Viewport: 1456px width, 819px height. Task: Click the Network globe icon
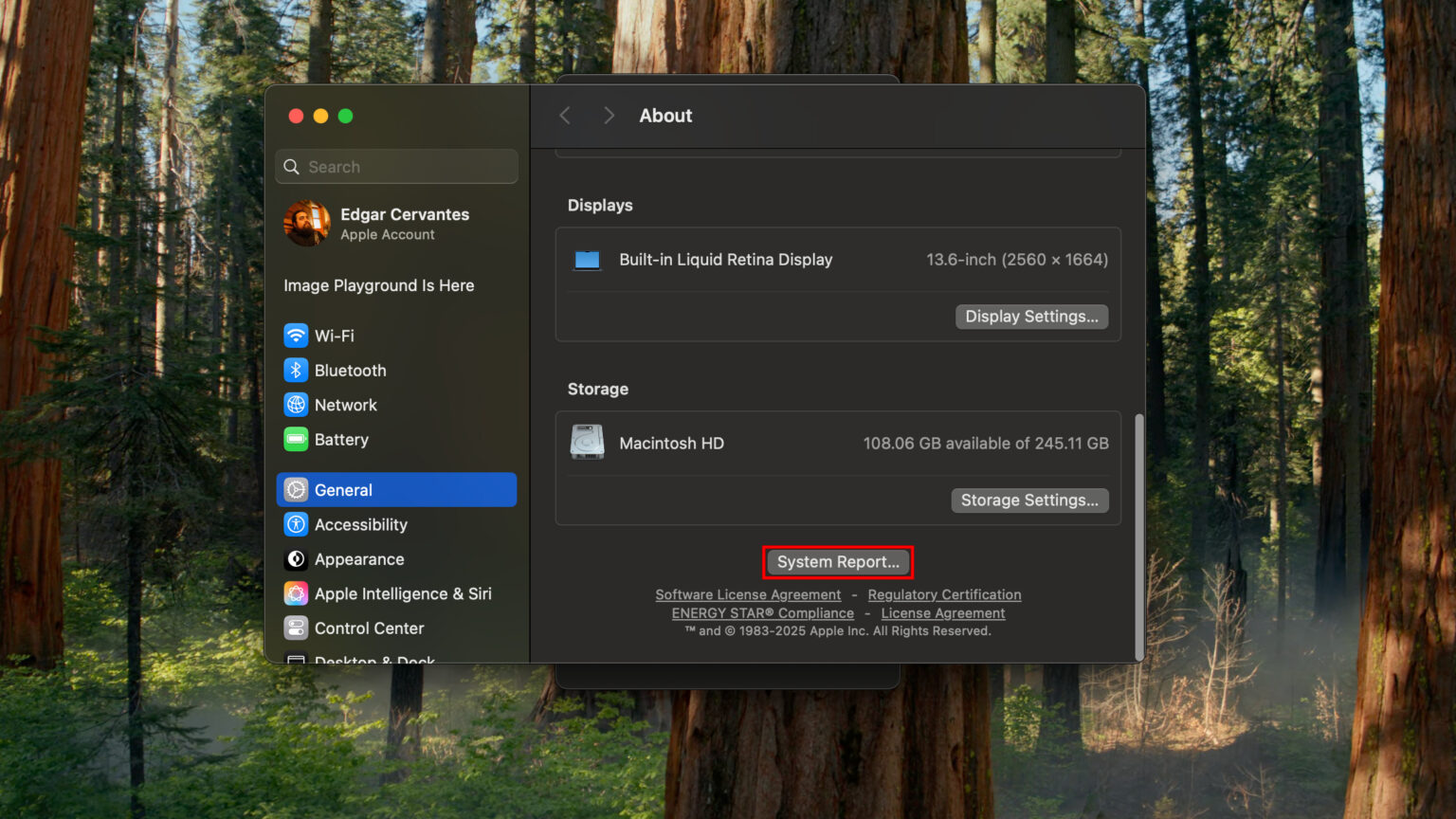[296, 405]
